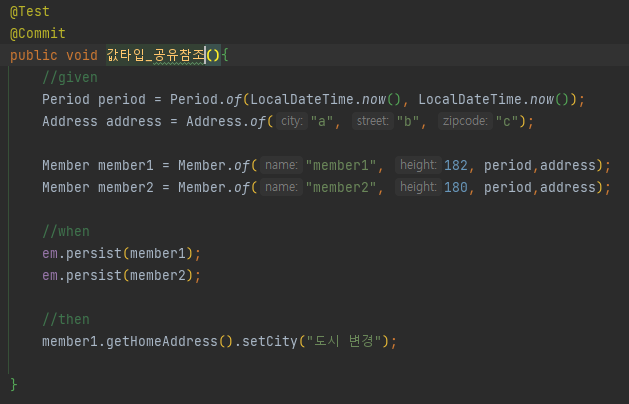Click the //when comment

(x=66, y=231)
